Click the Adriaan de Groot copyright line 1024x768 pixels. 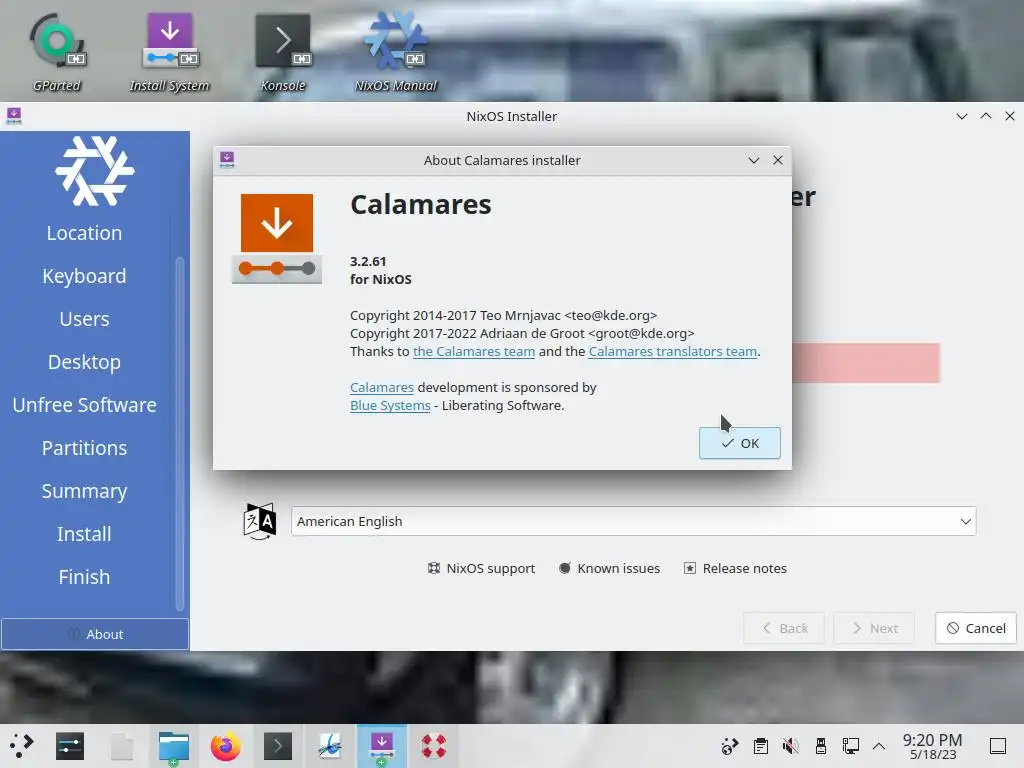pyautogui.click(x=522, y=333)
